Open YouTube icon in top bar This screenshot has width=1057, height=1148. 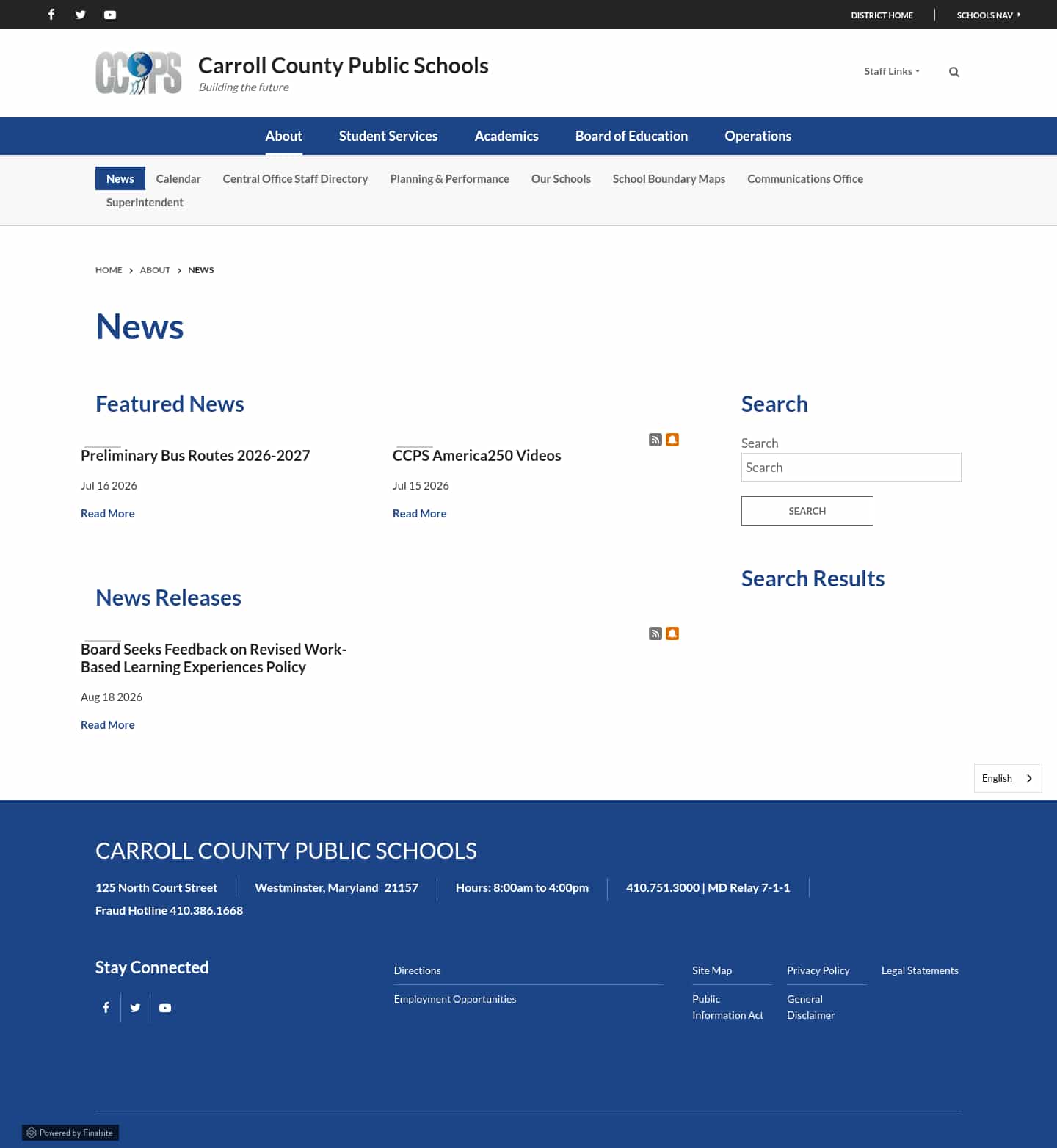pyautogui.click(x=110, y=15)
